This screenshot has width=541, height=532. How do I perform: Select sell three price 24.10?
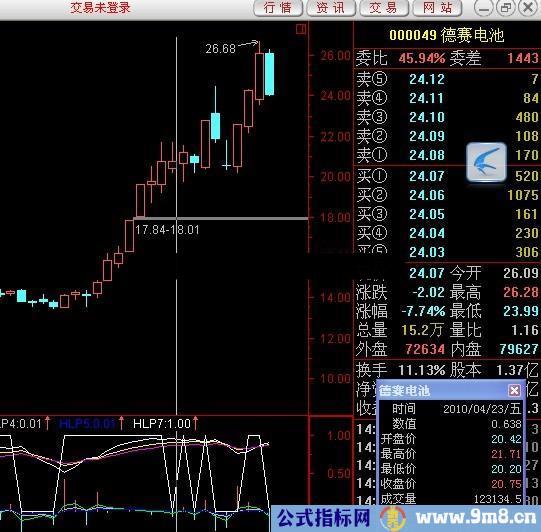[x=427, y=117]
